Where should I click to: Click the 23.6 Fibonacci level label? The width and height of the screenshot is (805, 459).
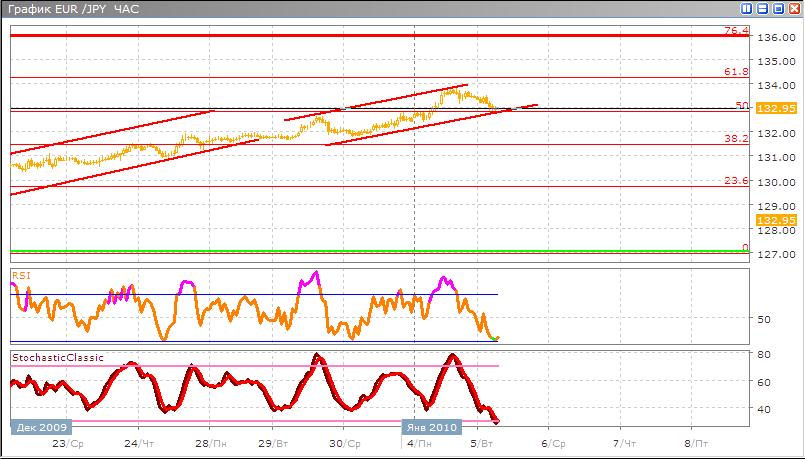pyautogui.click(x=736, y=181)
